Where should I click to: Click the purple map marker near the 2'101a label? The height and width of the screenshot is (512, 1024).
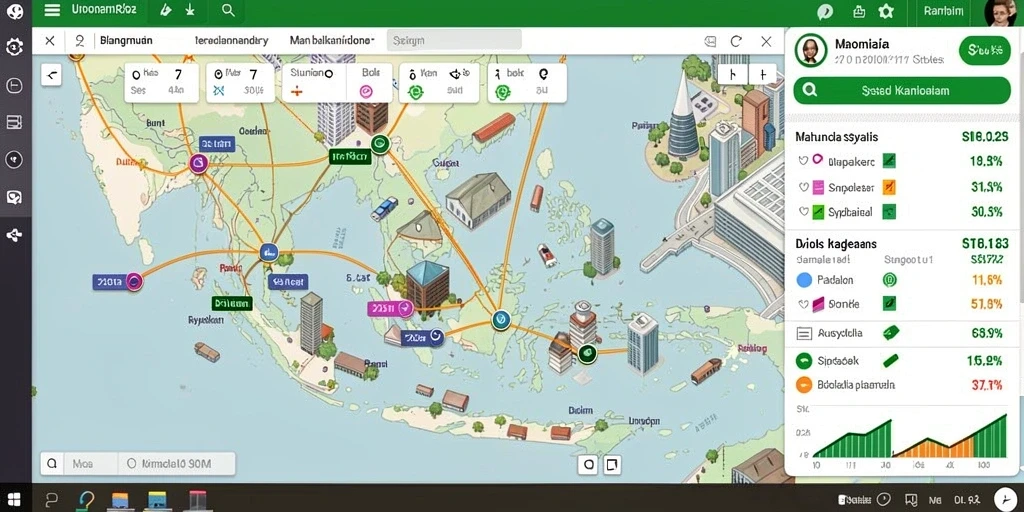134,282
